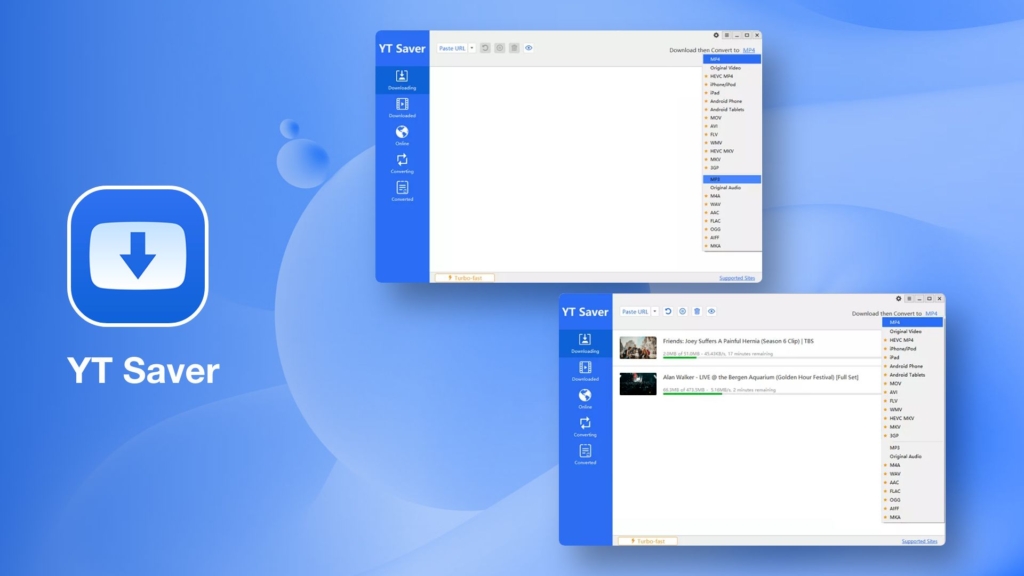Open the settings gear in the lower window

point(899,298)
